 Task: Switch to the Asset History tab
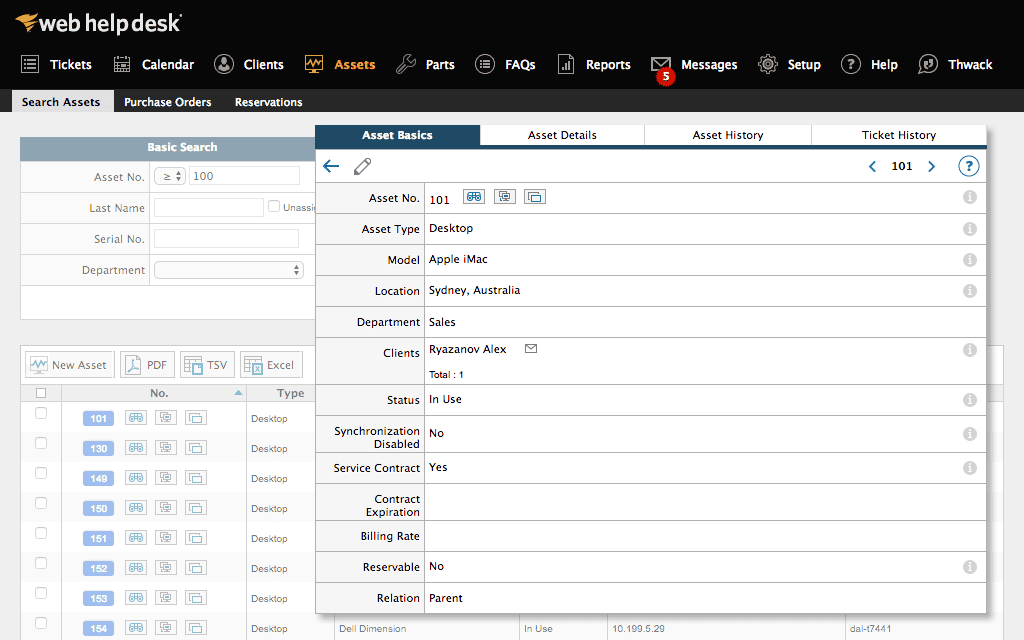tap(727, 133)
